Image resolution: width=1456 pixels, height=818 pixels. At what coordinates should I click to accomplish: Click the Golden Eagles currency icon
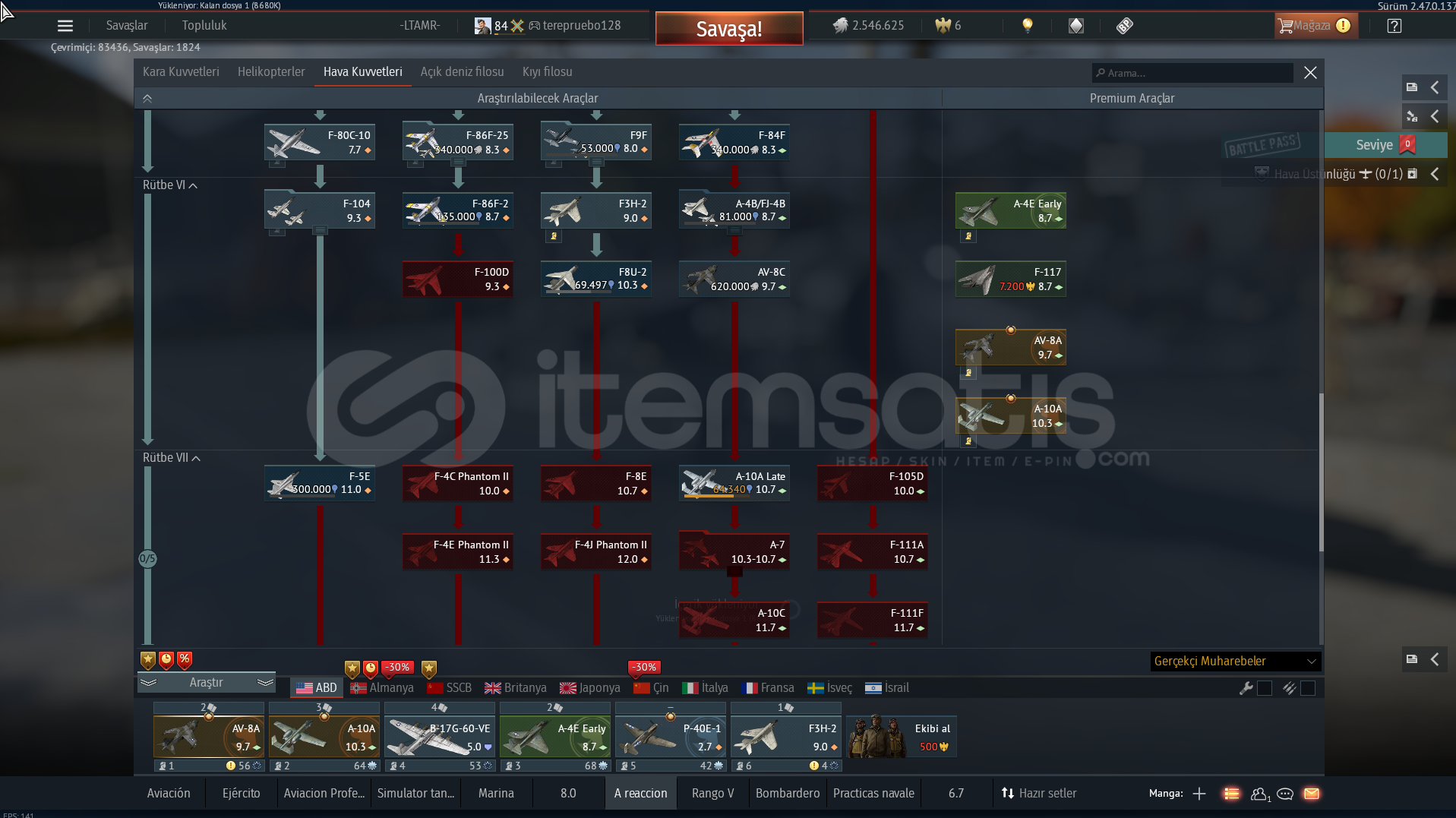pyautogui.click(x=943, y=26)
